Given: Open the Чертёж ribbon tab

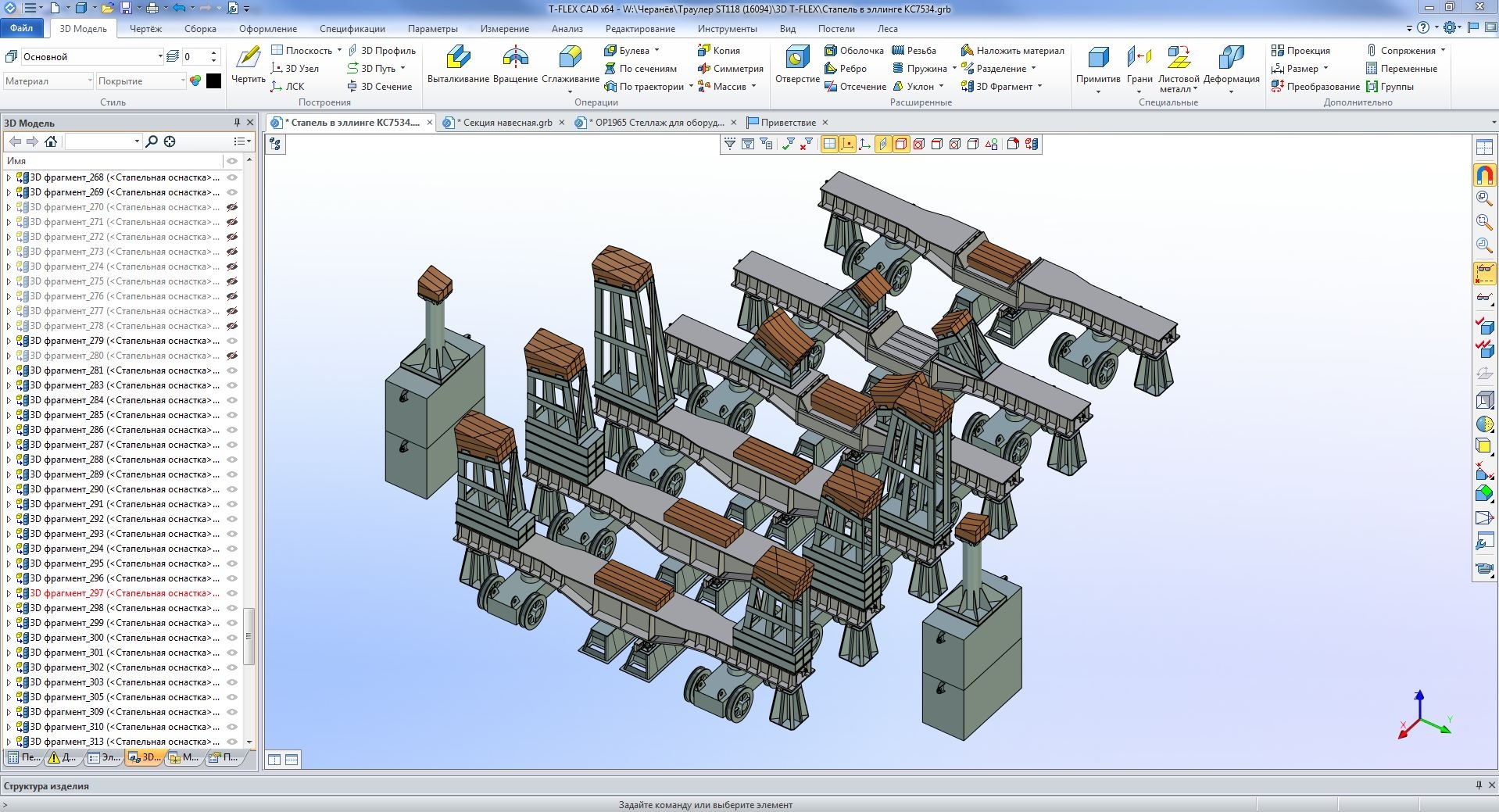Looking at the screenshot, I should click(145, 29).
